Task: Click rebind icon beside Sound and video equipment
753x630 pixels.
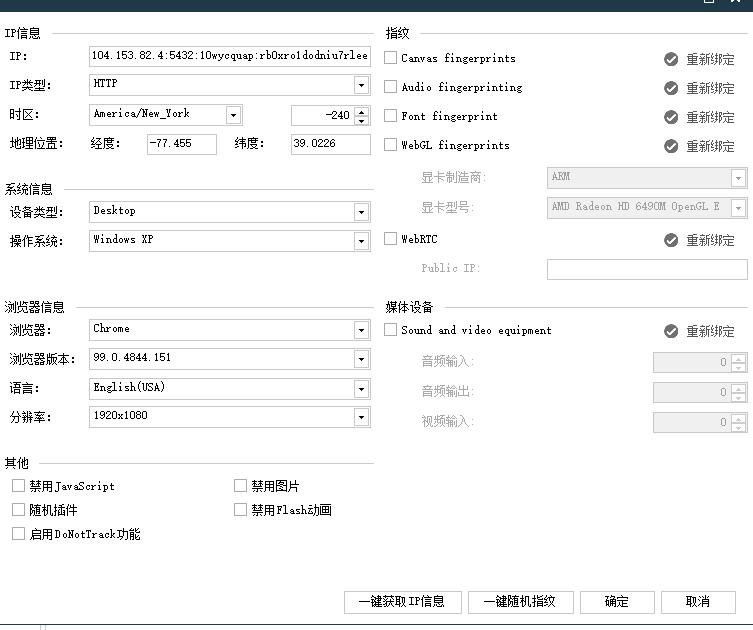Action: 670,331
